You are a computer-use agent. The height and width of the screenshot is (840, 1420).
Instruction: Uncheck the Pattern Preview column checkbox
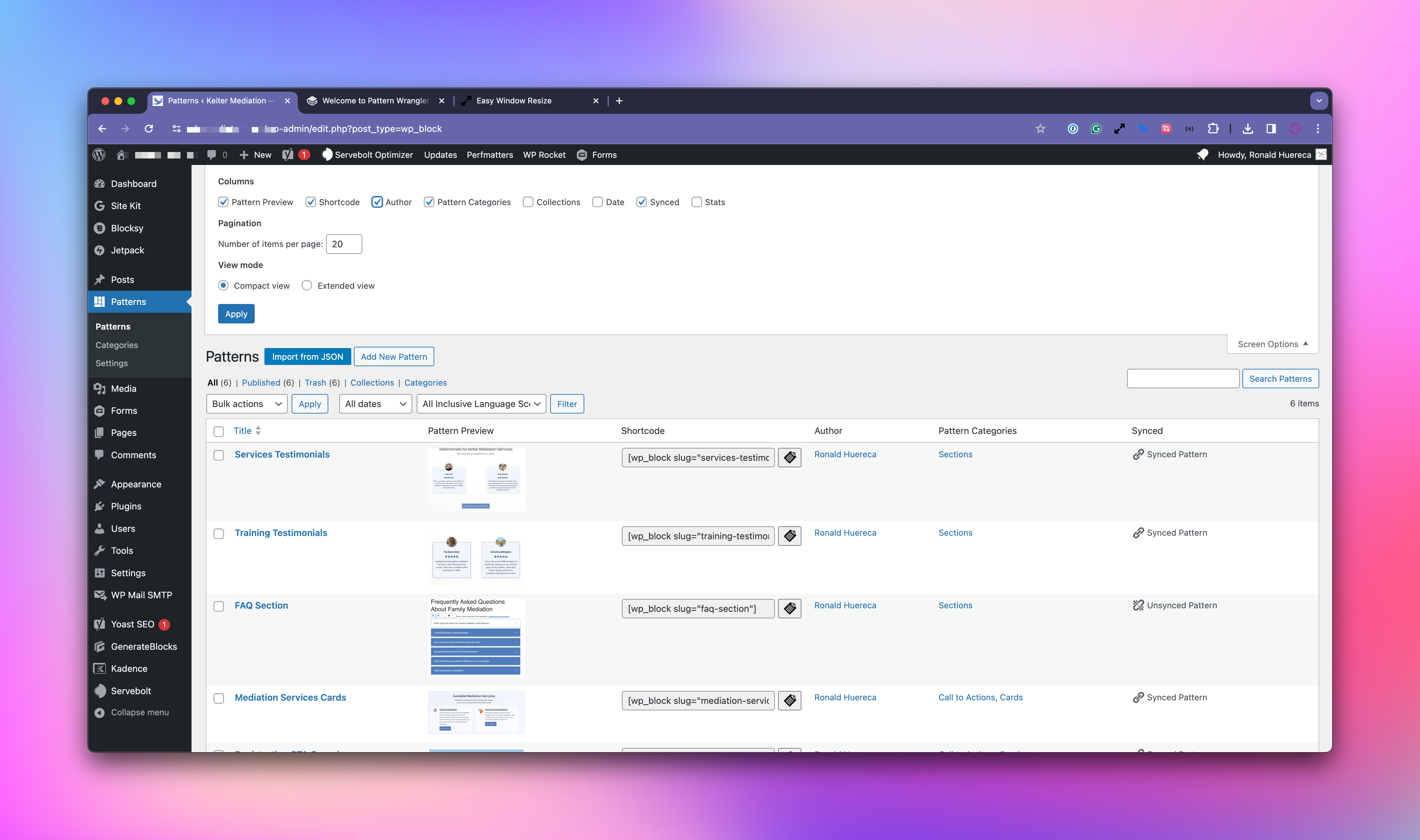223,202
